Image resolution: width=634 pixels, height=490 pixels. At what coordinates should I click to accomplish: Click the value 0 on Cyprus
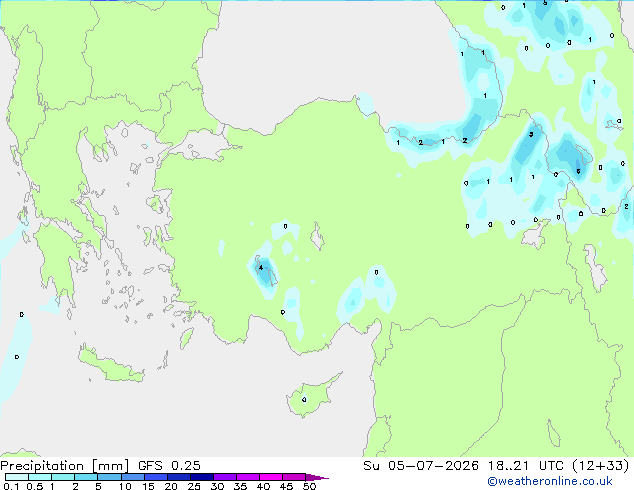click(x=304, y=400)
